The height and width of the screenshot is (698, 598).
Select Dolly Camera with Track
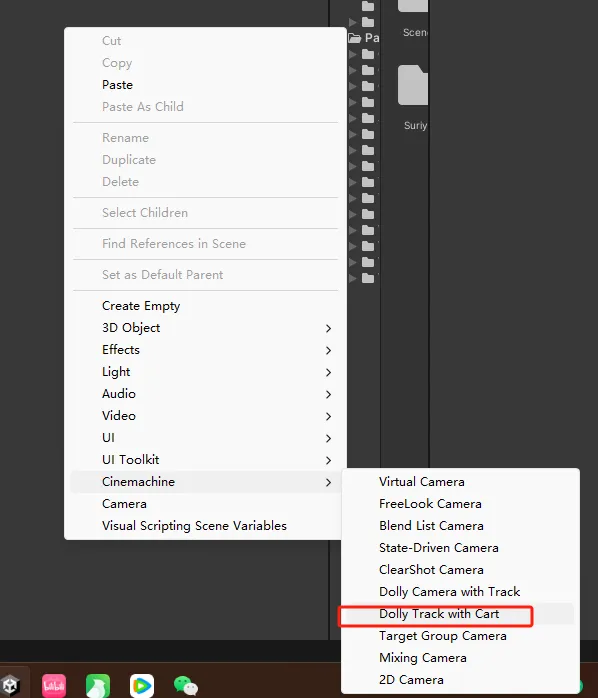[460, 592]
